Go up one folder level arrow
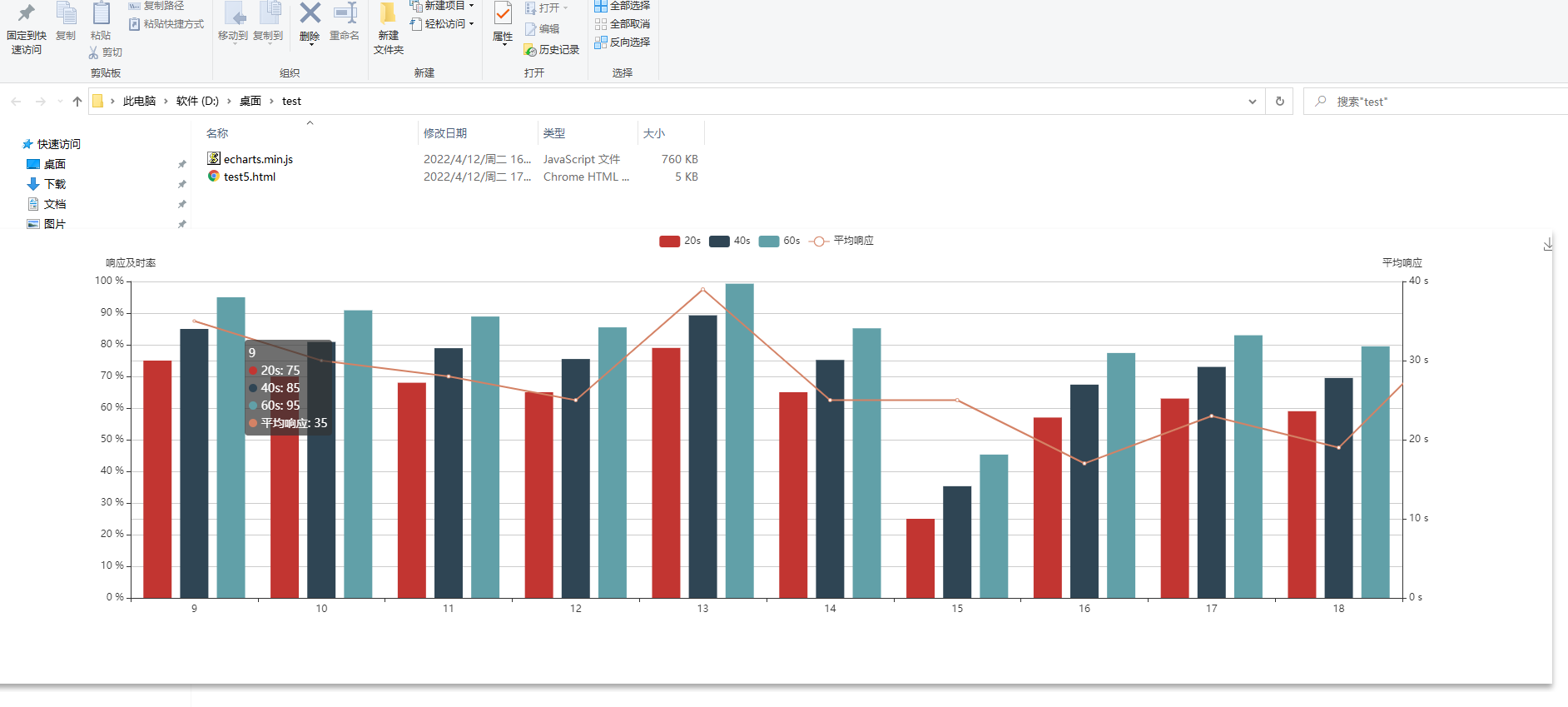The image size is (1568, 707). (x=77, y=102)
